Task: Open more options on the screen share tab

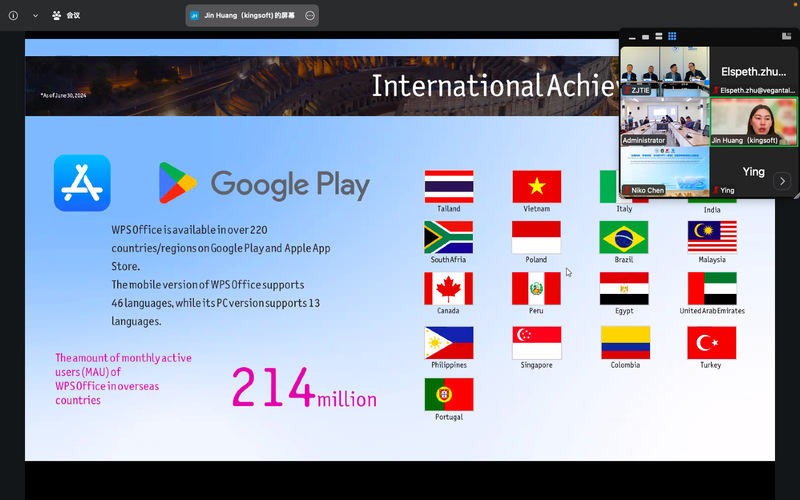Action: pos(310,16)
